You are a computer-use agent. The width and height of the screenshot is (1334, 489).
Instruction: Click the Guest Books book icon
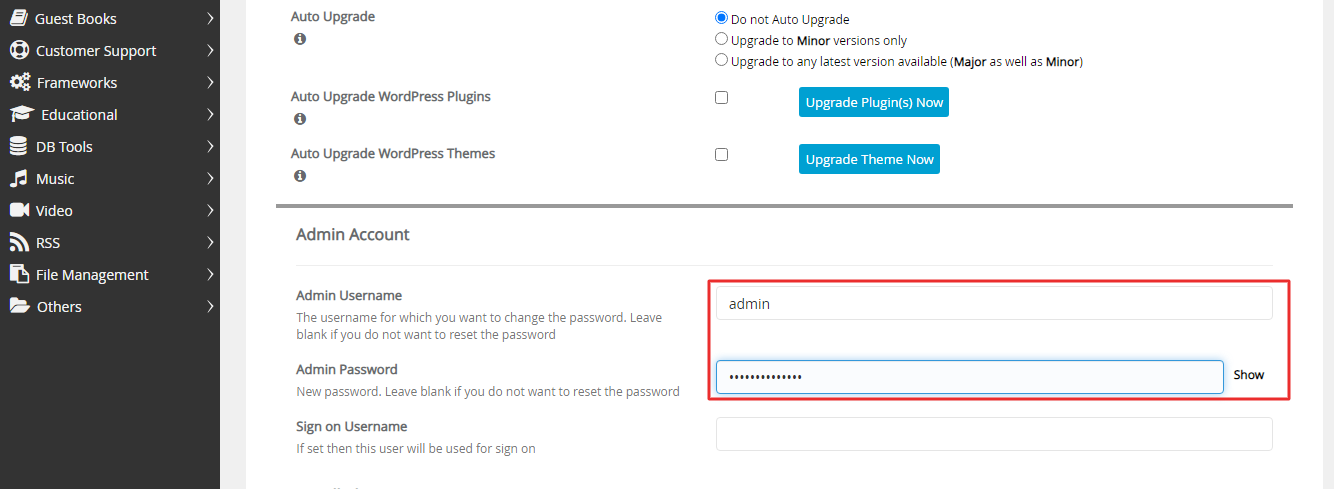point(18,18)
